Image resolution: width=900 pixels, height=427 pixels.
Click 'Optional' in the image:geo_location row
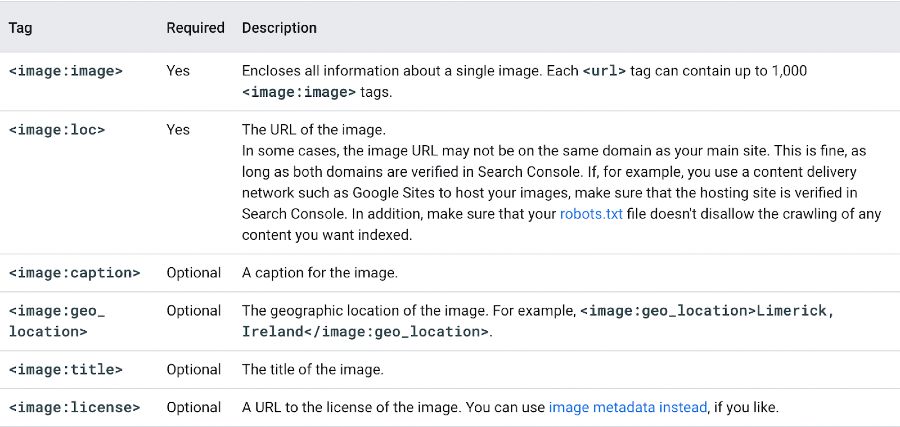pos(193,310)
